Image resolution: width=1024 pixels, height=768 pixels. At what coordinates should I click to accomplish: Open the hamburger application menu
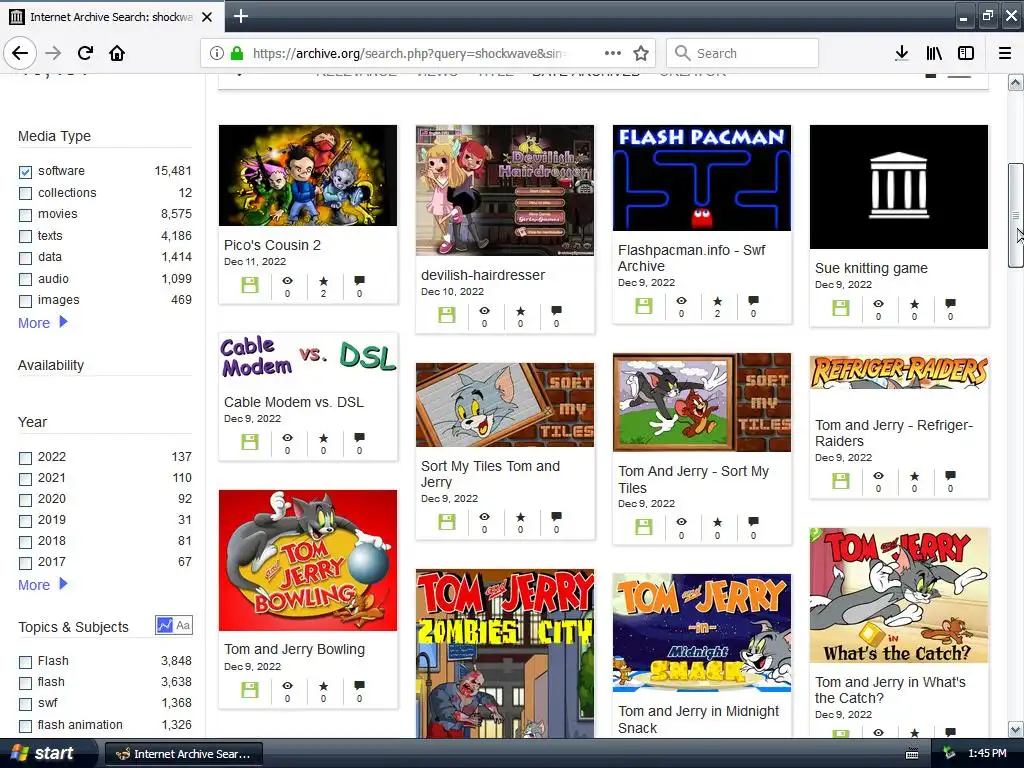pos(1005,53)
